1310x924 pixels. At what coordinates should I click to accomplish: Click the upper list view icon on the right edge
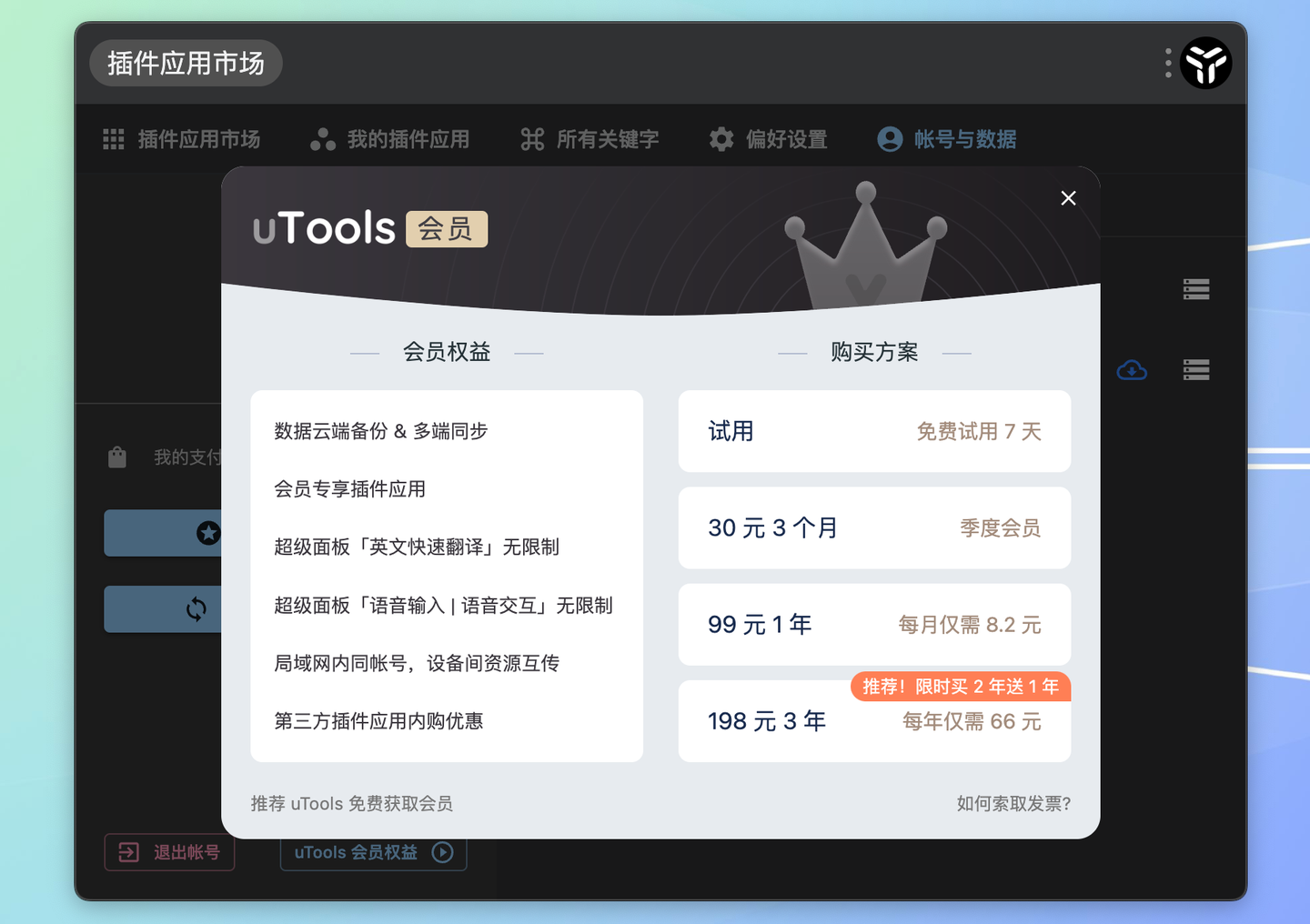1195,288
